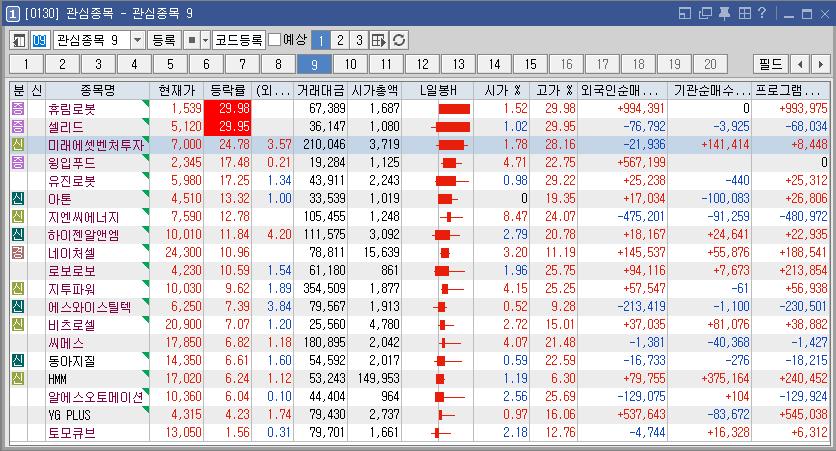
Task: Select the active watchlist tab 9
Action: [314, 65]
